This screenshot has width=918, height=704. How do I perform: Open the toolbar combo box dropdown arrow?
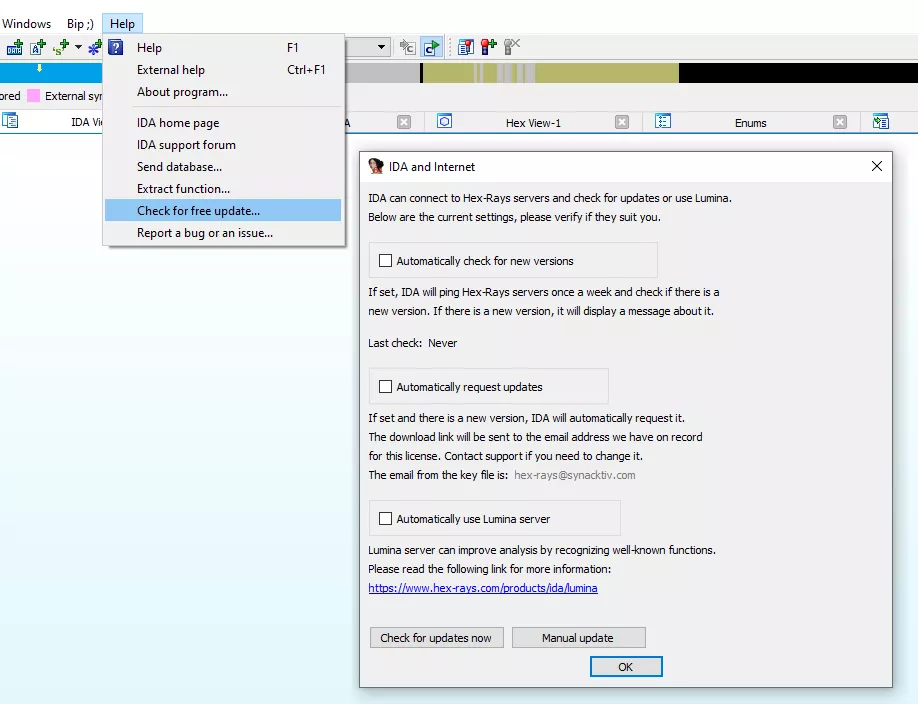click(381, 47)
